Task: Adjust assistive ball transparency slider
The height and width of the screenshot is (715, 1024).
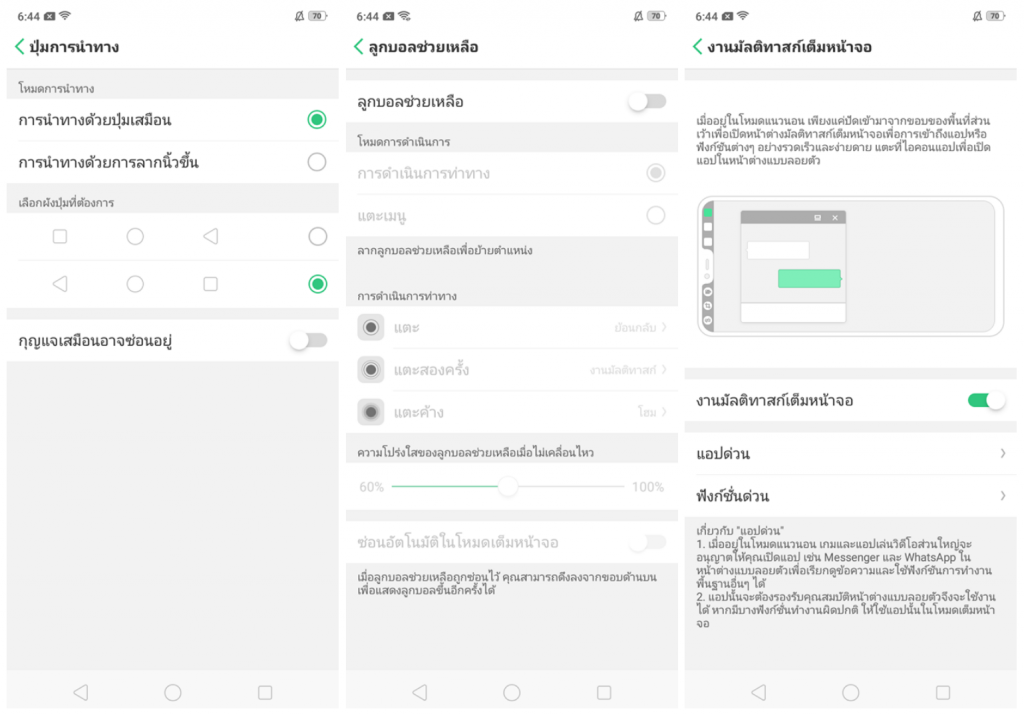Action: pos(507,486)
